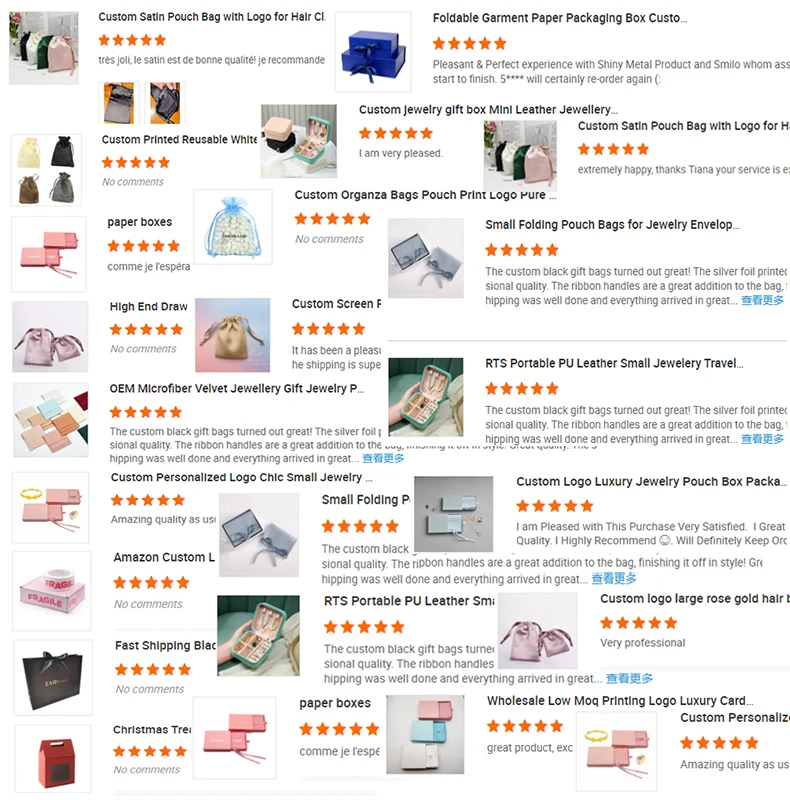The height and width of the screenshot is (800, 790).
Task: Open the blue foldable garment box thumbnail
Action: pyautogui.click(x=373, y=52)
